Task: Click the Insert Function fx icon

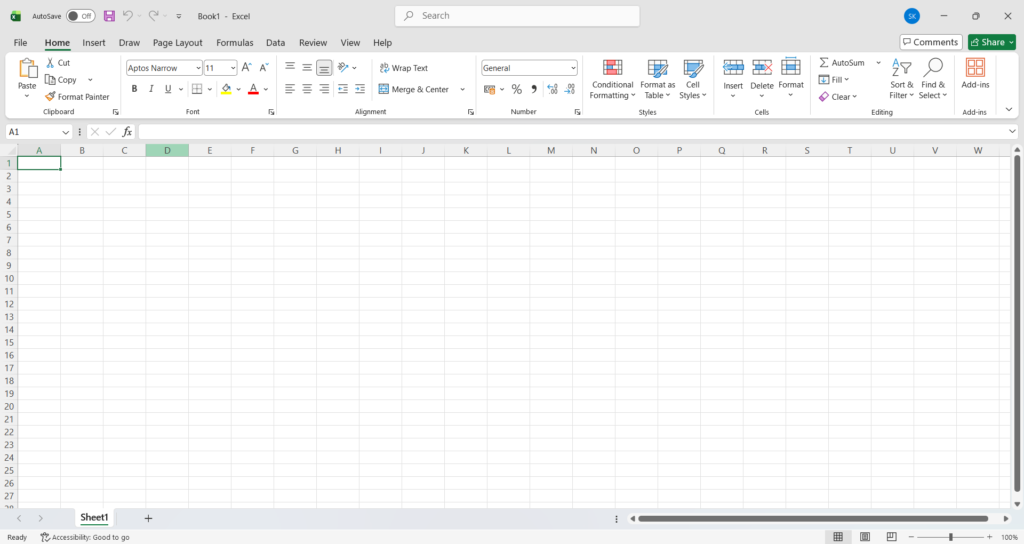Action: (127, 132)
